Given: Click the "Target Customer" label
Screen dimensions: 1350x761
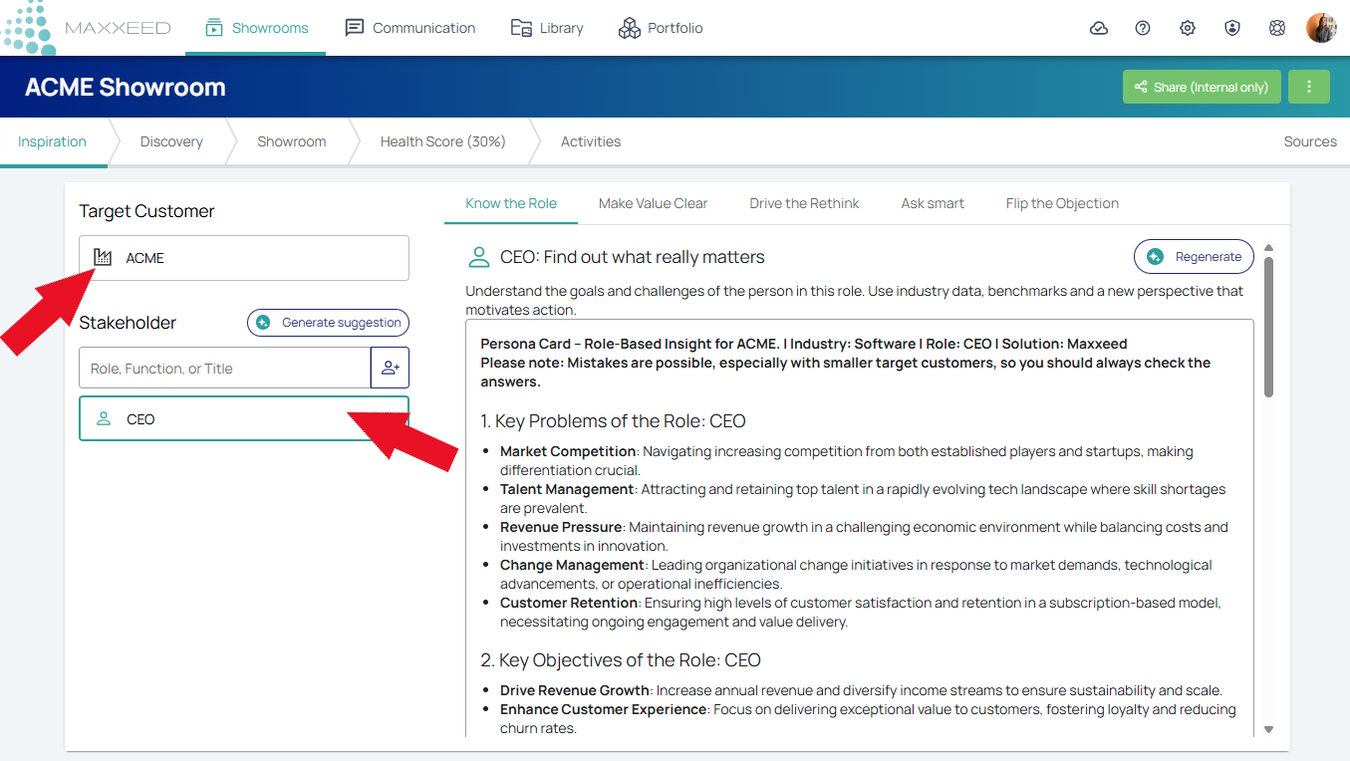Looking at the screenshot, I should coord(147,211).
